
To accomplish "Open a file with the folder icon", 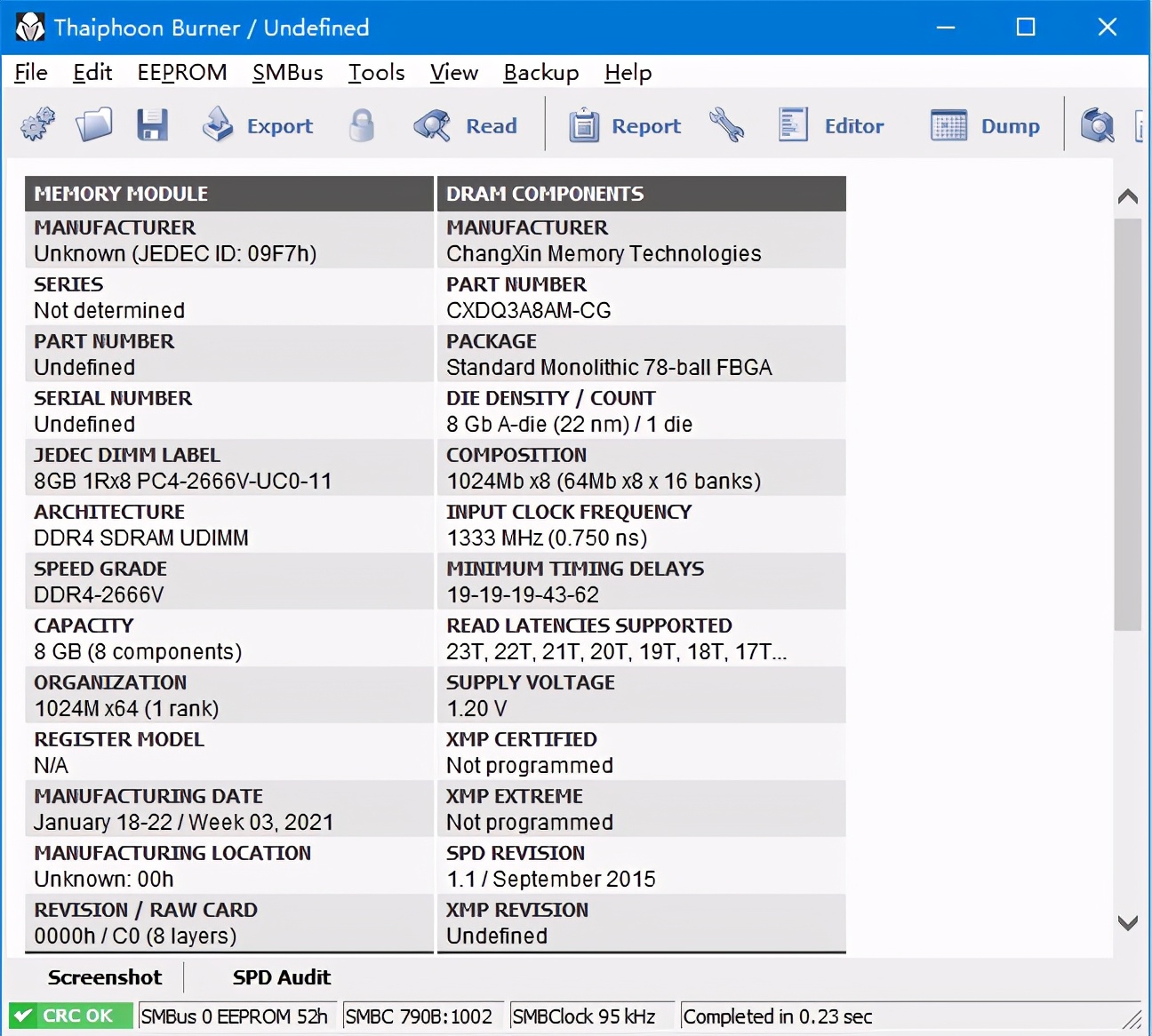I will [x=94, y=125].
